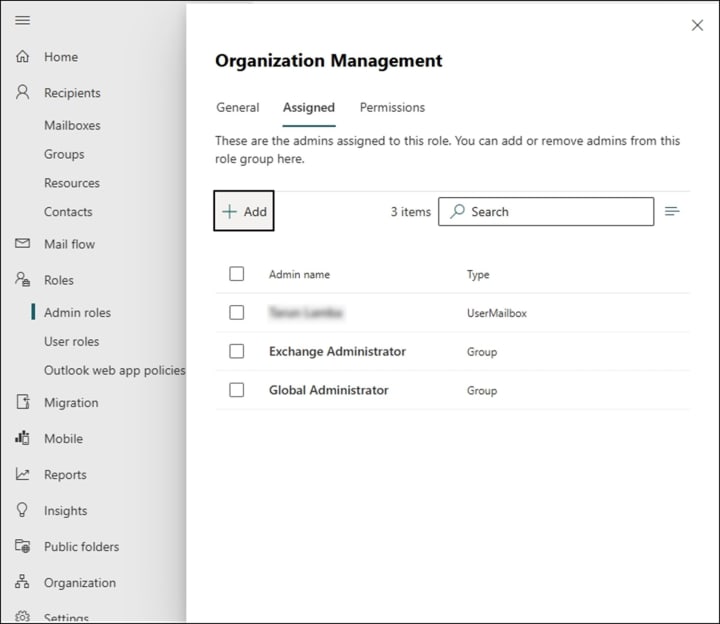Check the Exchange Administrator row checkbox
The height and width of the screenshot is (624, 720).
click(236, 351)
